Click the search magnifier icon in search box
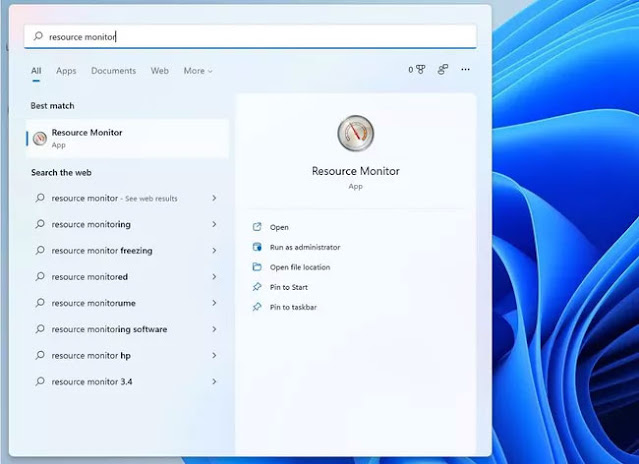The height and width of the screenshot is (464, 639). click(38, 36)
